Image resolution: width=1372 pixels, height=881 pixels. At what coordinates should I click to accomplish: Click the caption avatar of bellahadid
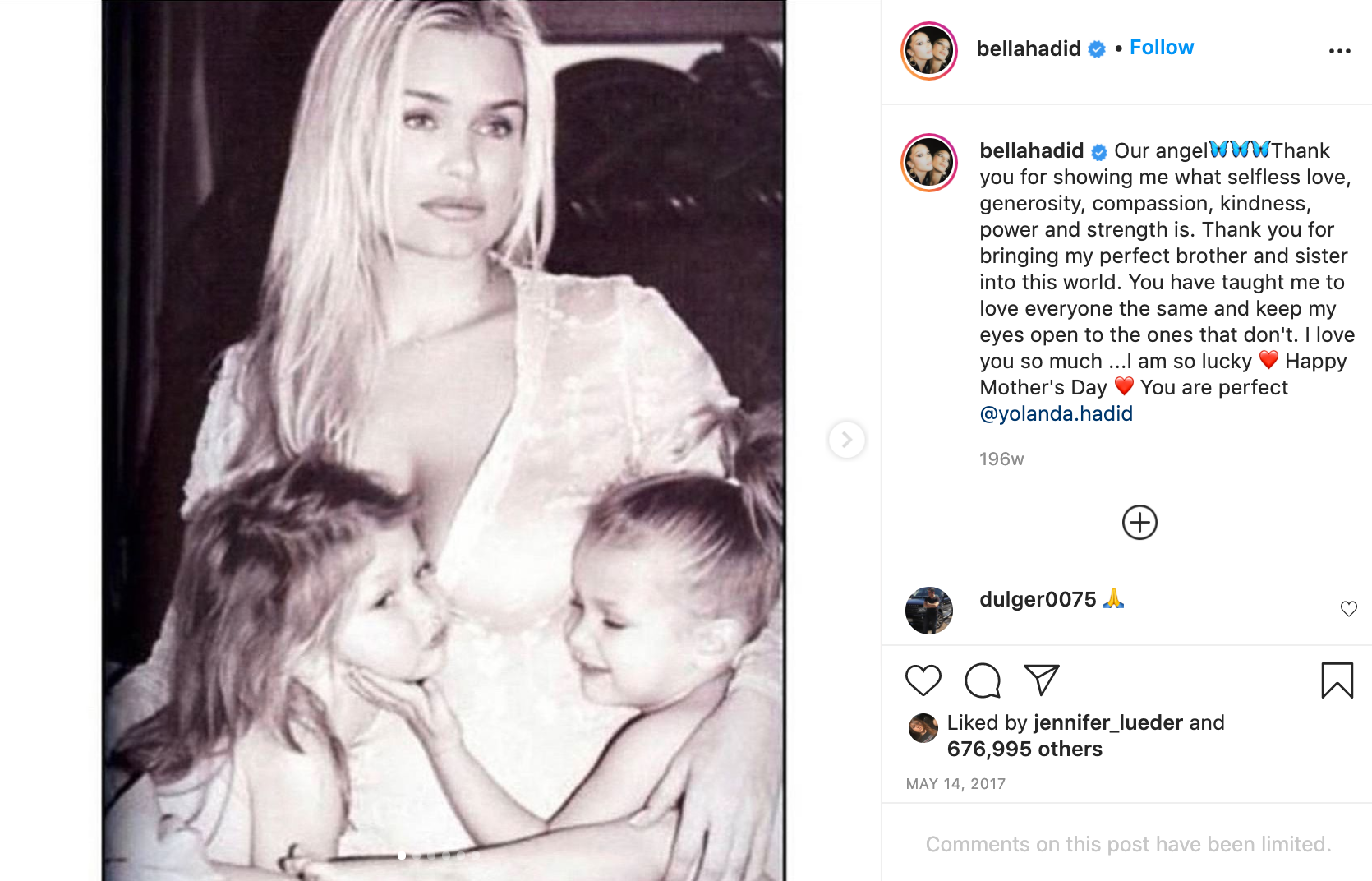click(929, 163)
